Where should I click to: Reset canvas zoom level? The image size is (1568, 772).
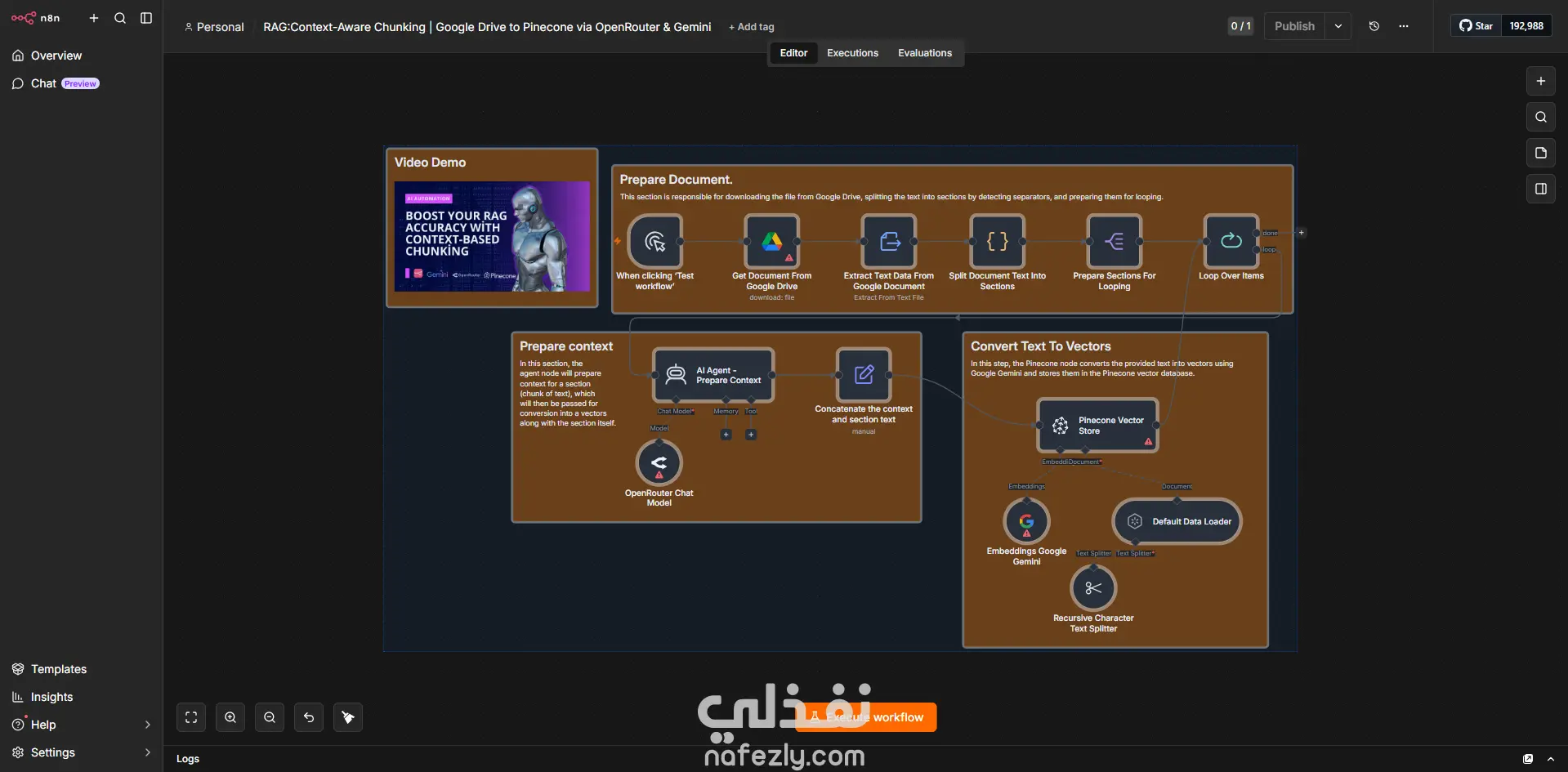[309, 717]
